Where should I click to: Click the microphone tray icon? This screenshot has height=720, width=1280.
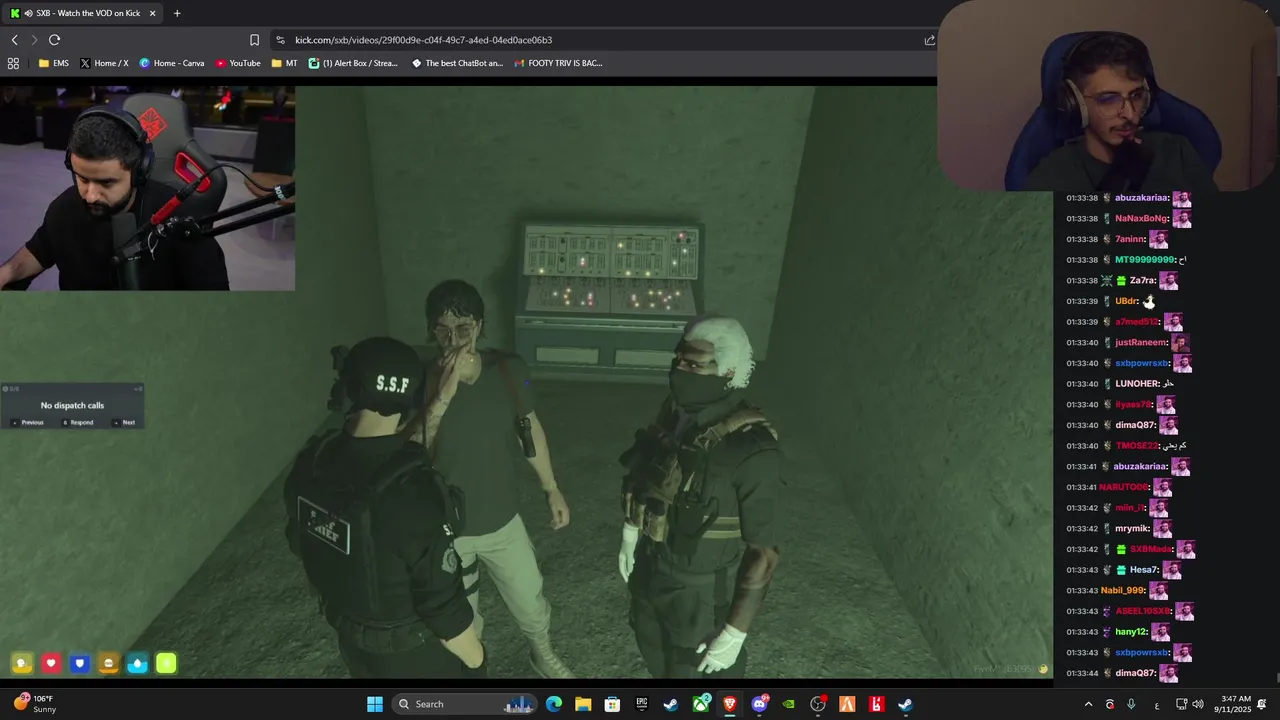click(x=1131, y=704)
